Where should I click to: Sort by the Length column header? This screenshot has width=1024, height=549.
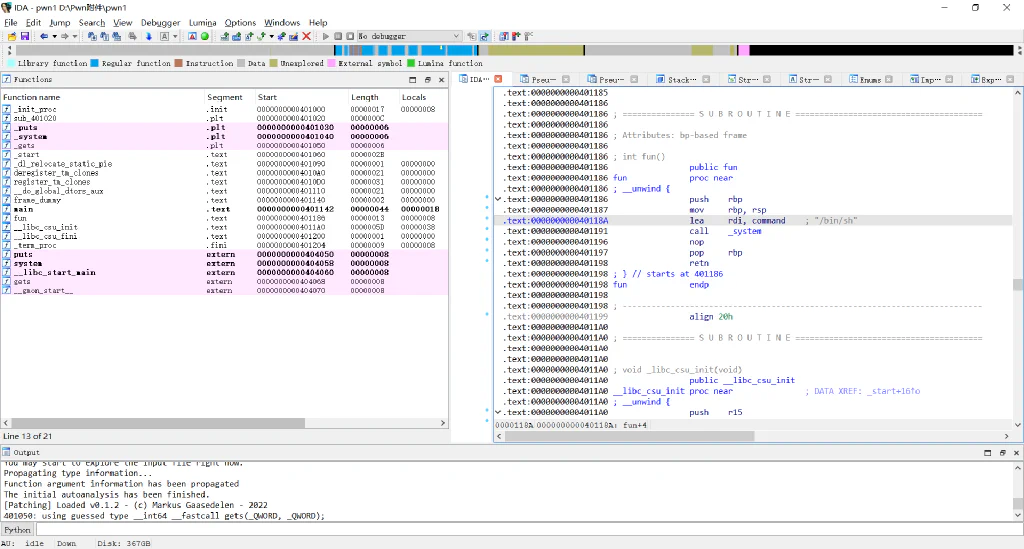374,97
